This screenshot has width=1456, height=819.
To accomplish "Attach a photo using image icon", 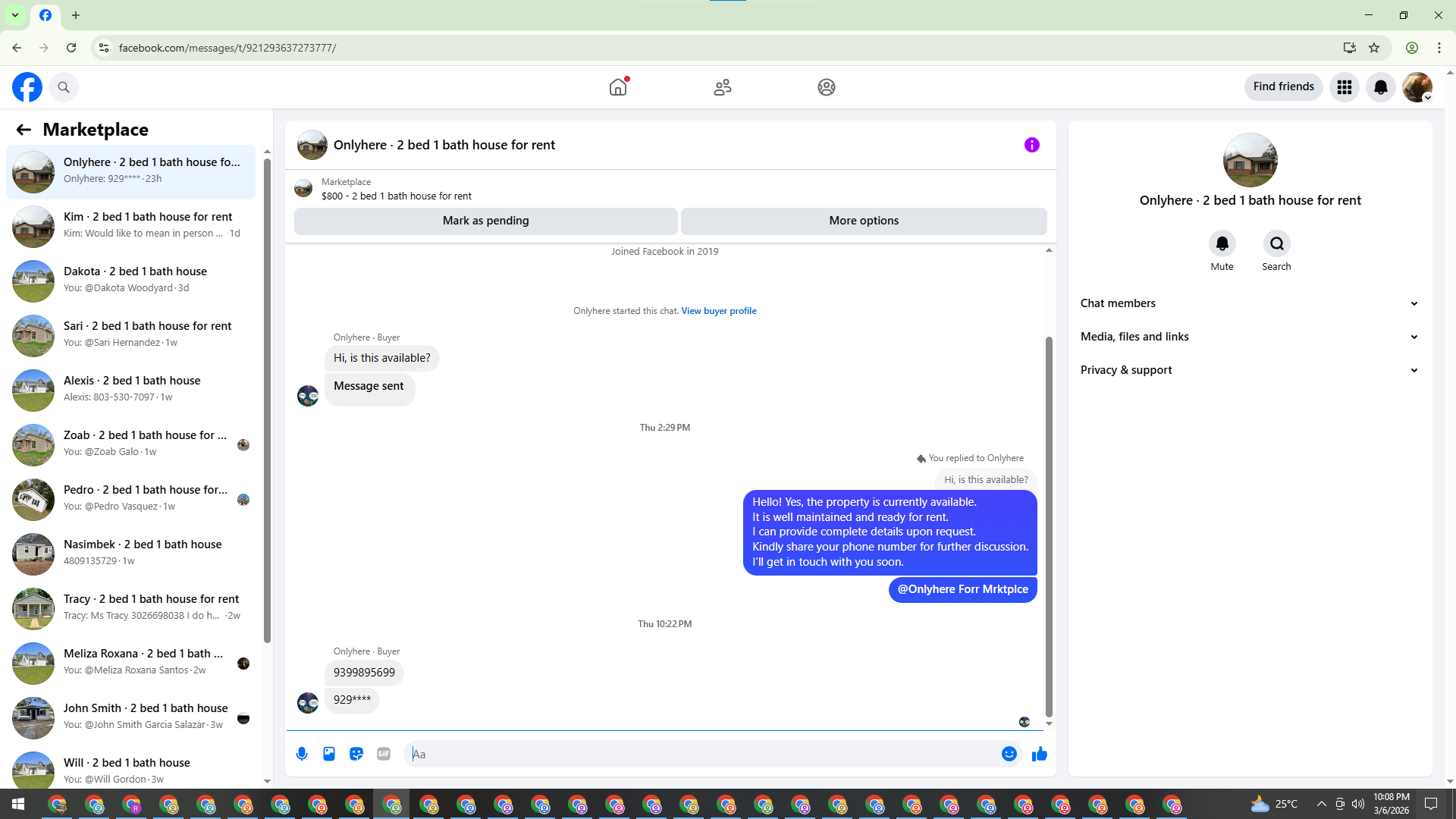I will [x=329, y=754].
